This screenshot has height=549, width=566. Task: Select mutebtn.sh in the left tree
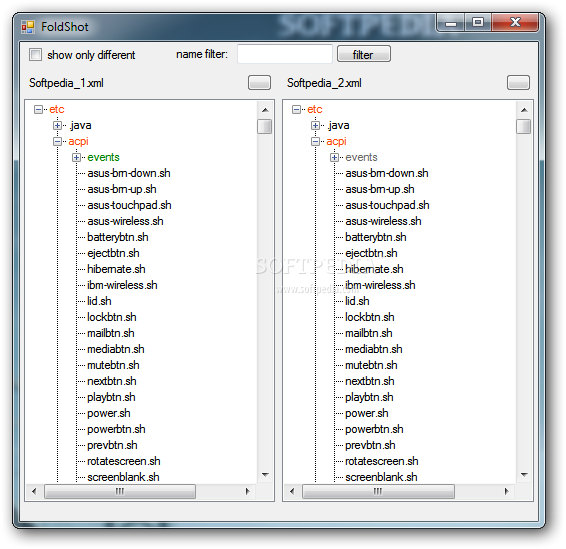113,365
